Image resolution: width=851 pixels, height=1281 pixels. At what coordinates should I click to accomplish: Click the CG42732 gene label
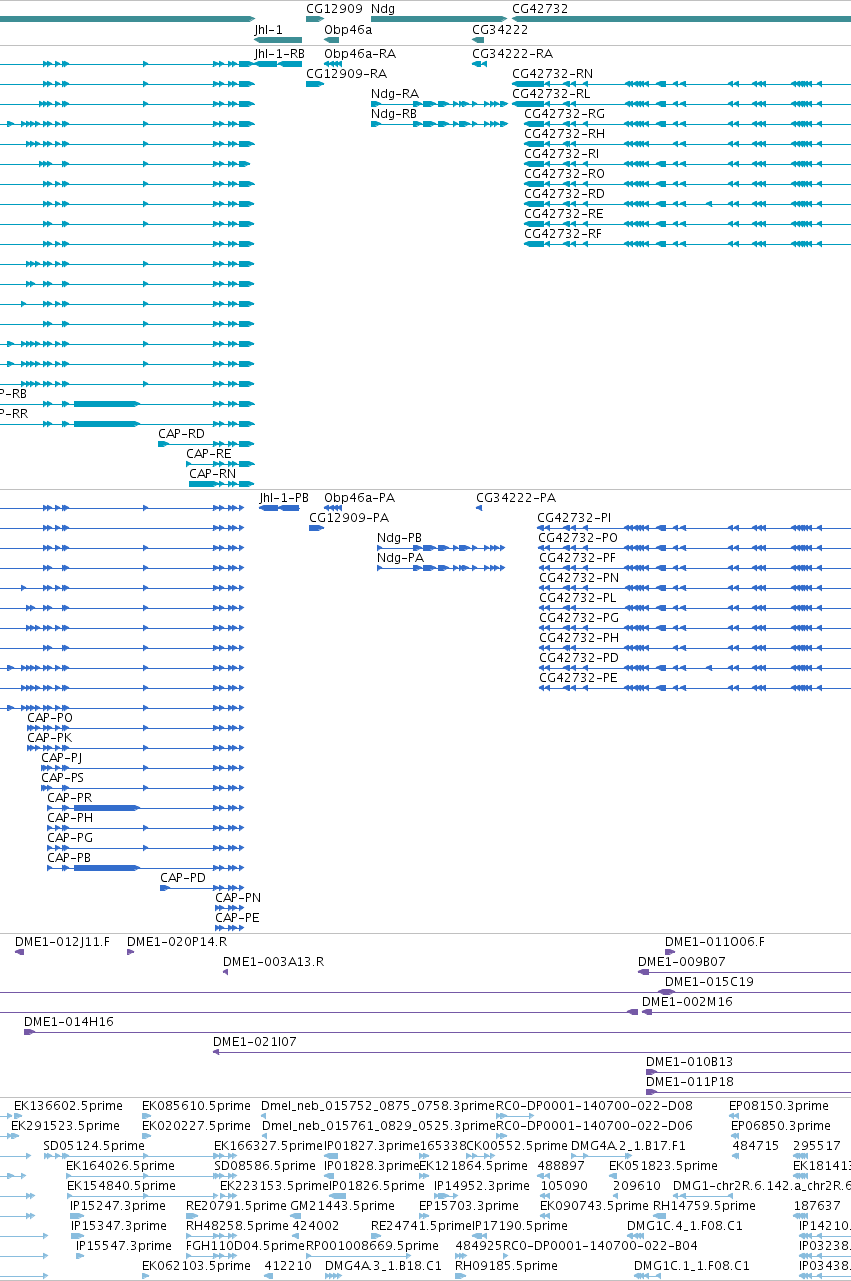pos(540,8)
